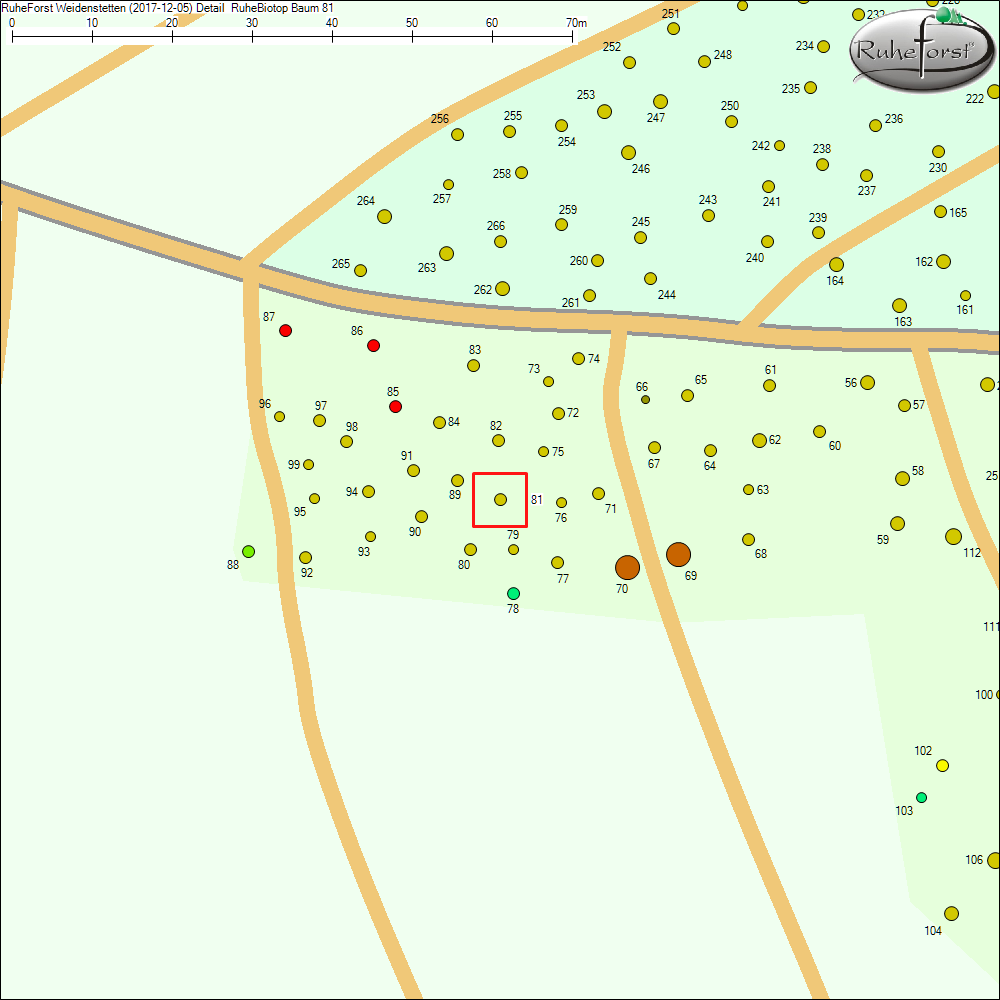1000x1000 pixels.
Task: Select the teal green tree 78
Action: point(513,593)
